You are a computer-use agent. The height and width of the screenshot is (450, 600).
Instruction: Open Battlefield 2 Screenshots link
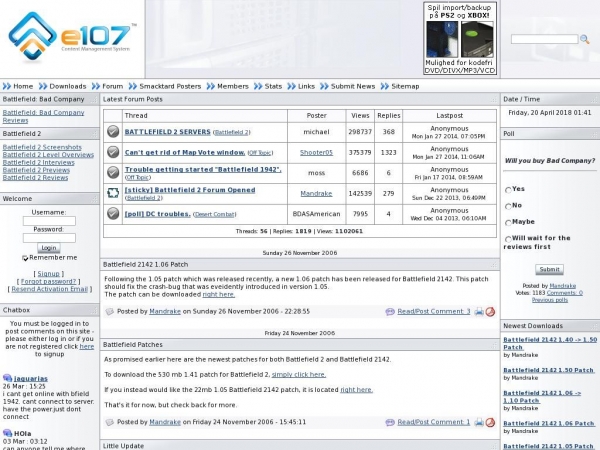point(42,147)
